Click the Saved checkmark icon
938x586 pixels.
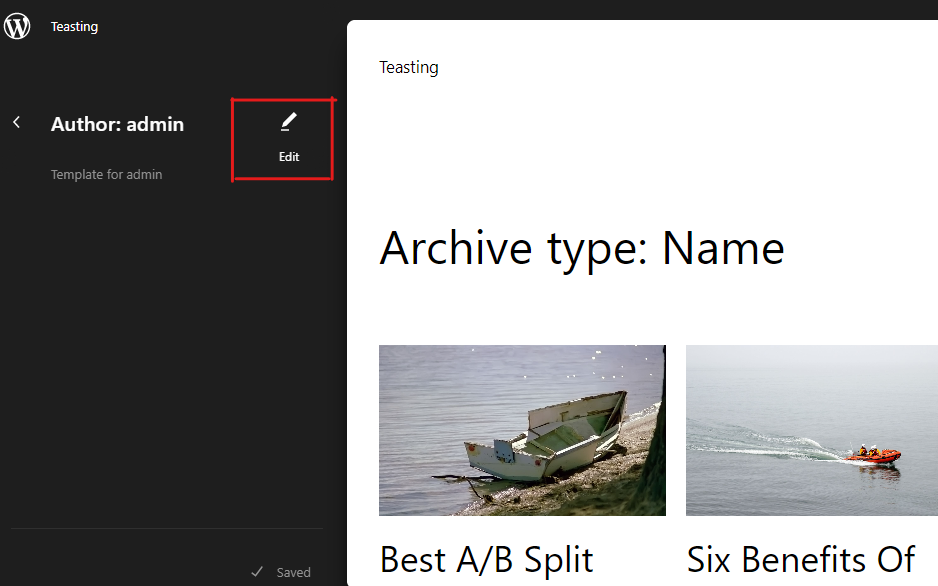257,572
